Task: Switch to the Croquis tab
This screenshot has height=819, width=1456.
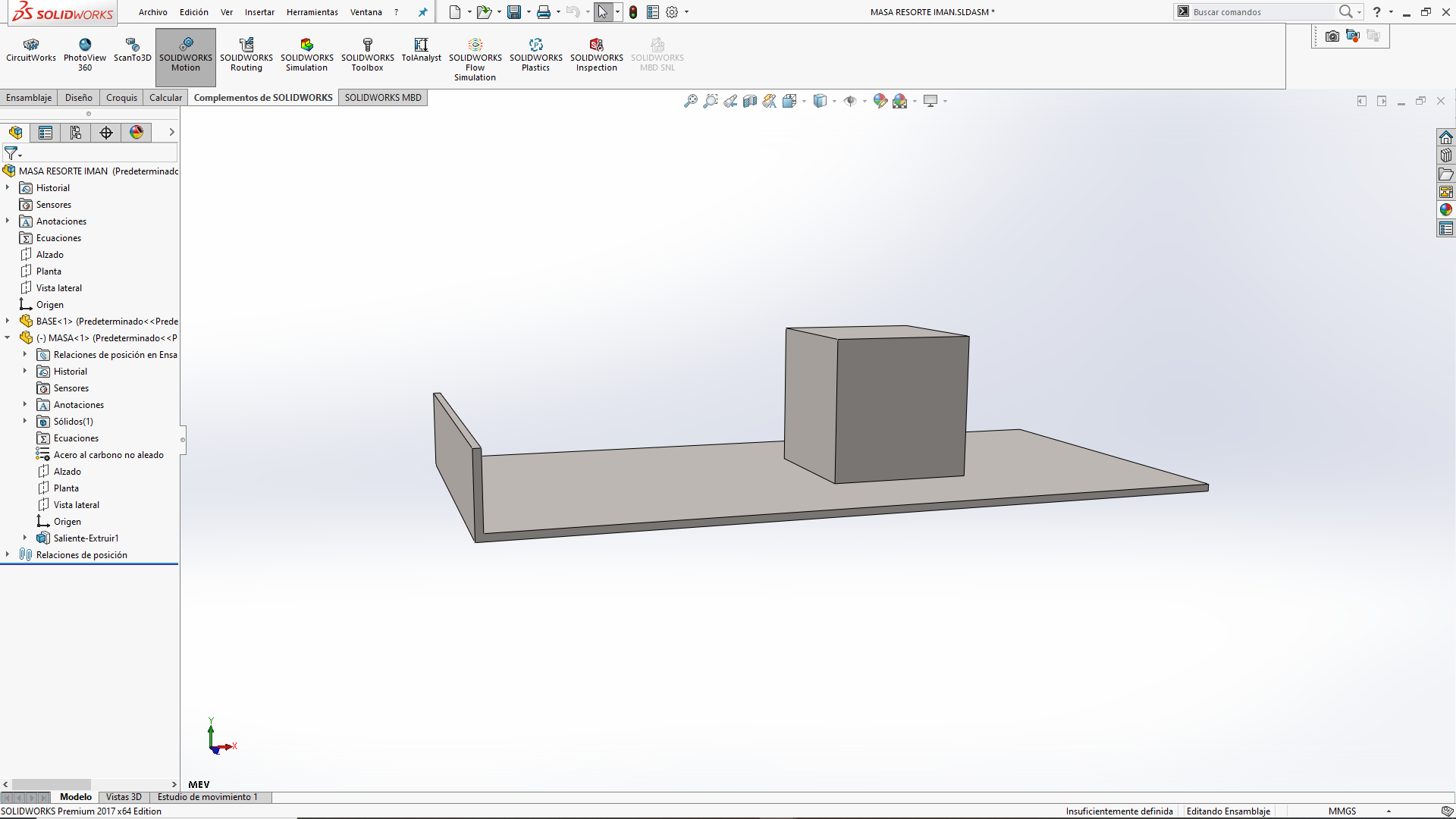Action: click(x=121, y=98)
